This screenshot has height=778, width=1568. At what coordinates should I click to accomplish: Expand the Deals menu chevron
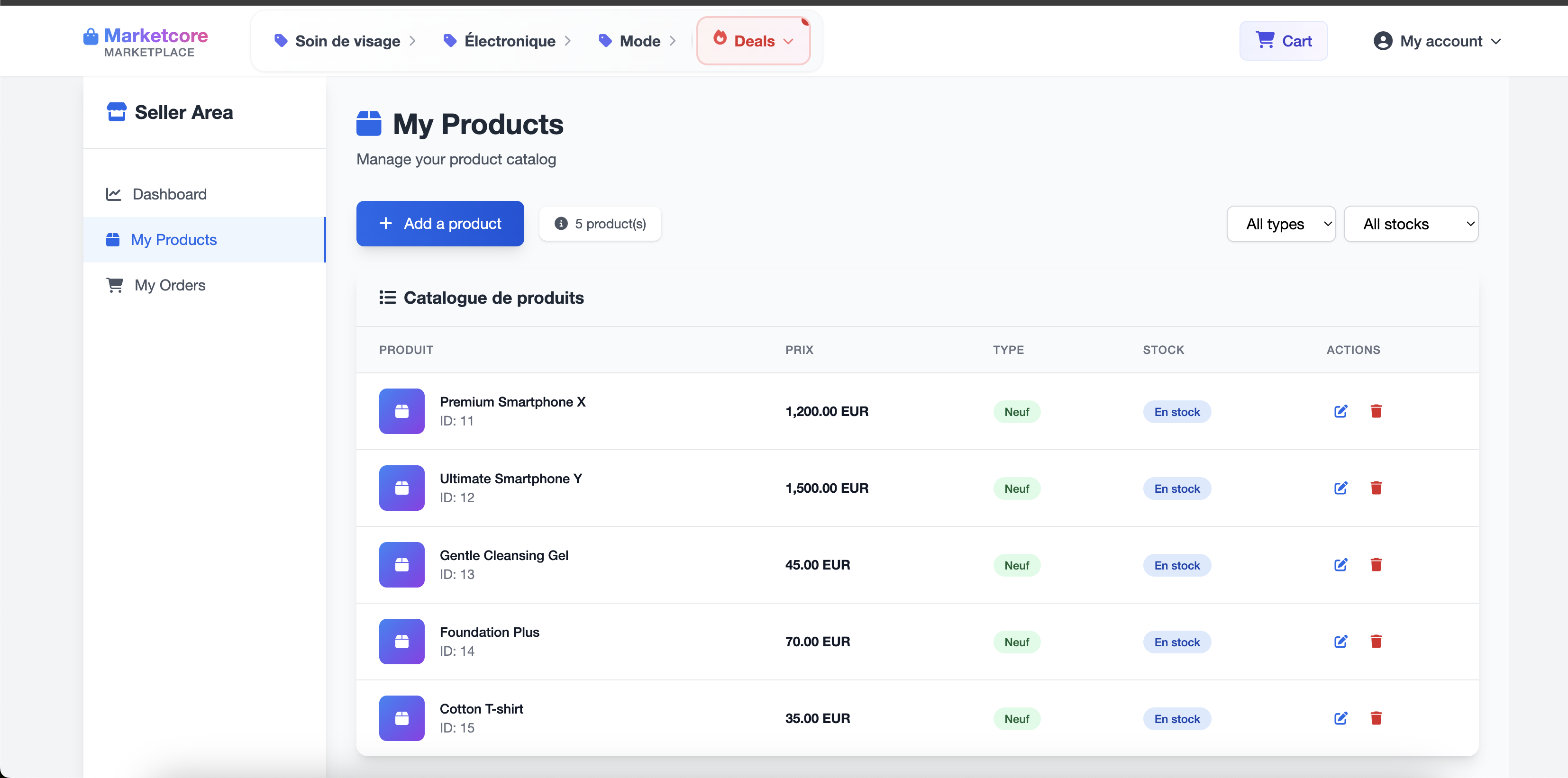click(790, 41)
